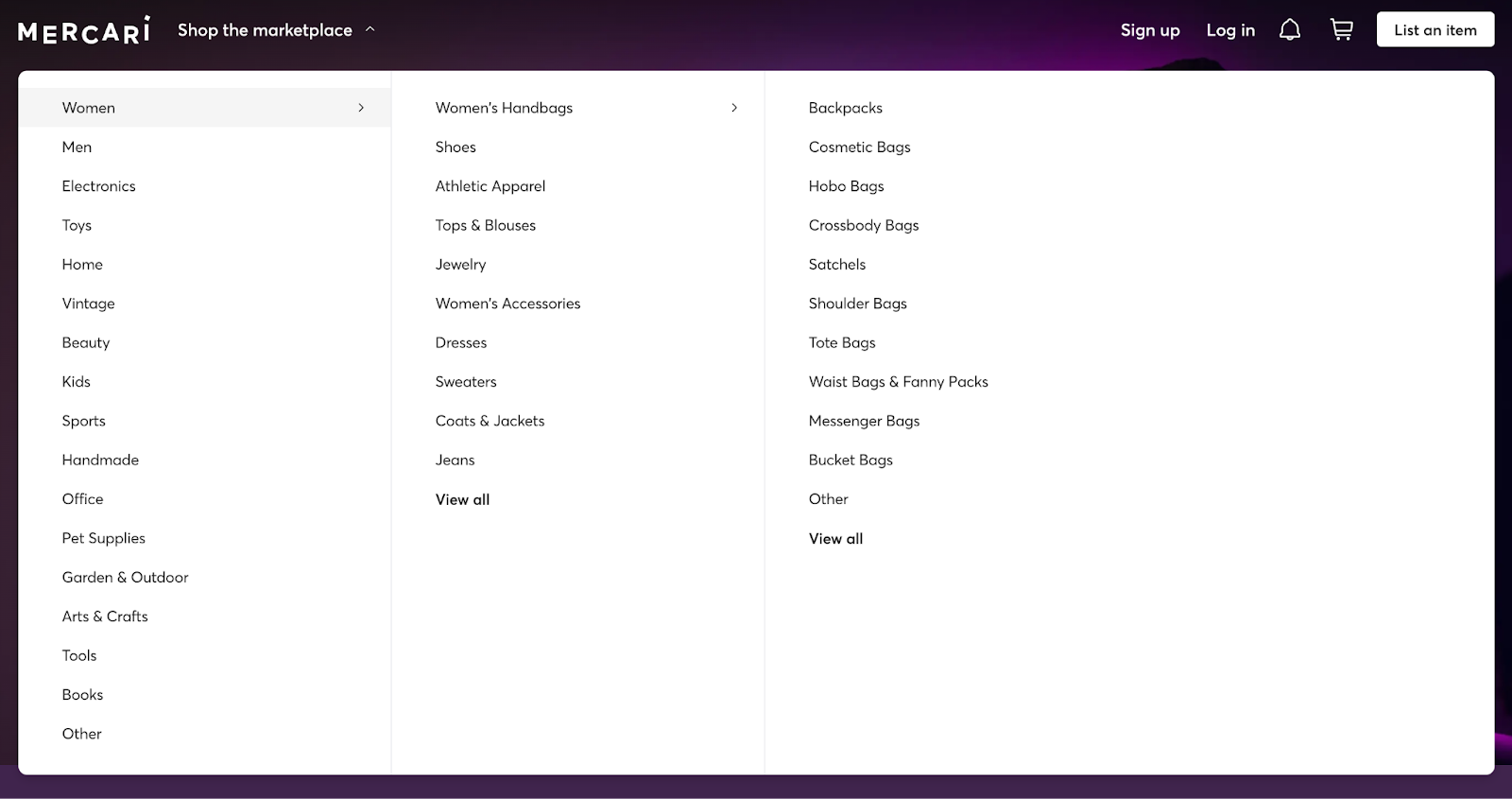Click View all under Women subcategories

click(x=462, y=499)
